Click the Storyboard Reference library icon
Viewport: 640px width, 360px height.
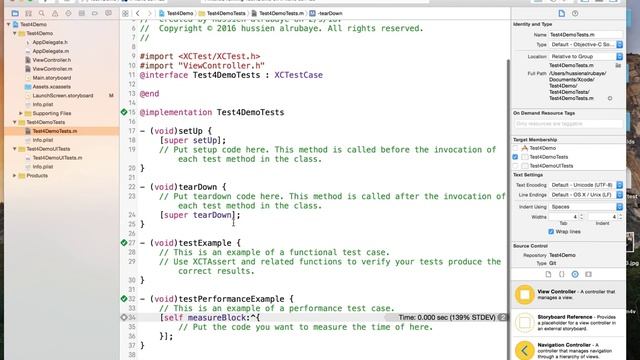pos(524,322)
